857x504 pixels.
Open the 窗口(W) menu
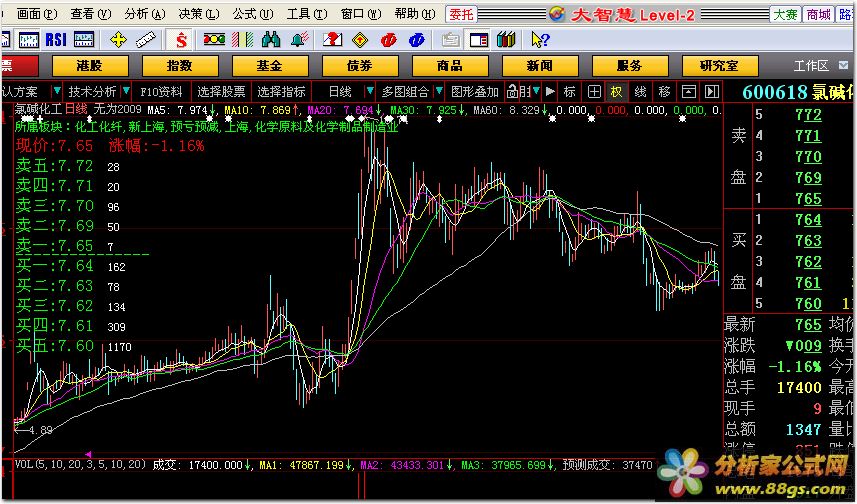point(361,14)
